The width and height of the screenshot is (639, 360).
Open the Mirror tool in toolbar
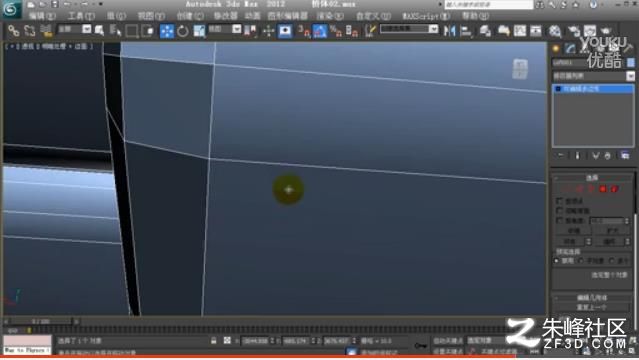(450, 31)
